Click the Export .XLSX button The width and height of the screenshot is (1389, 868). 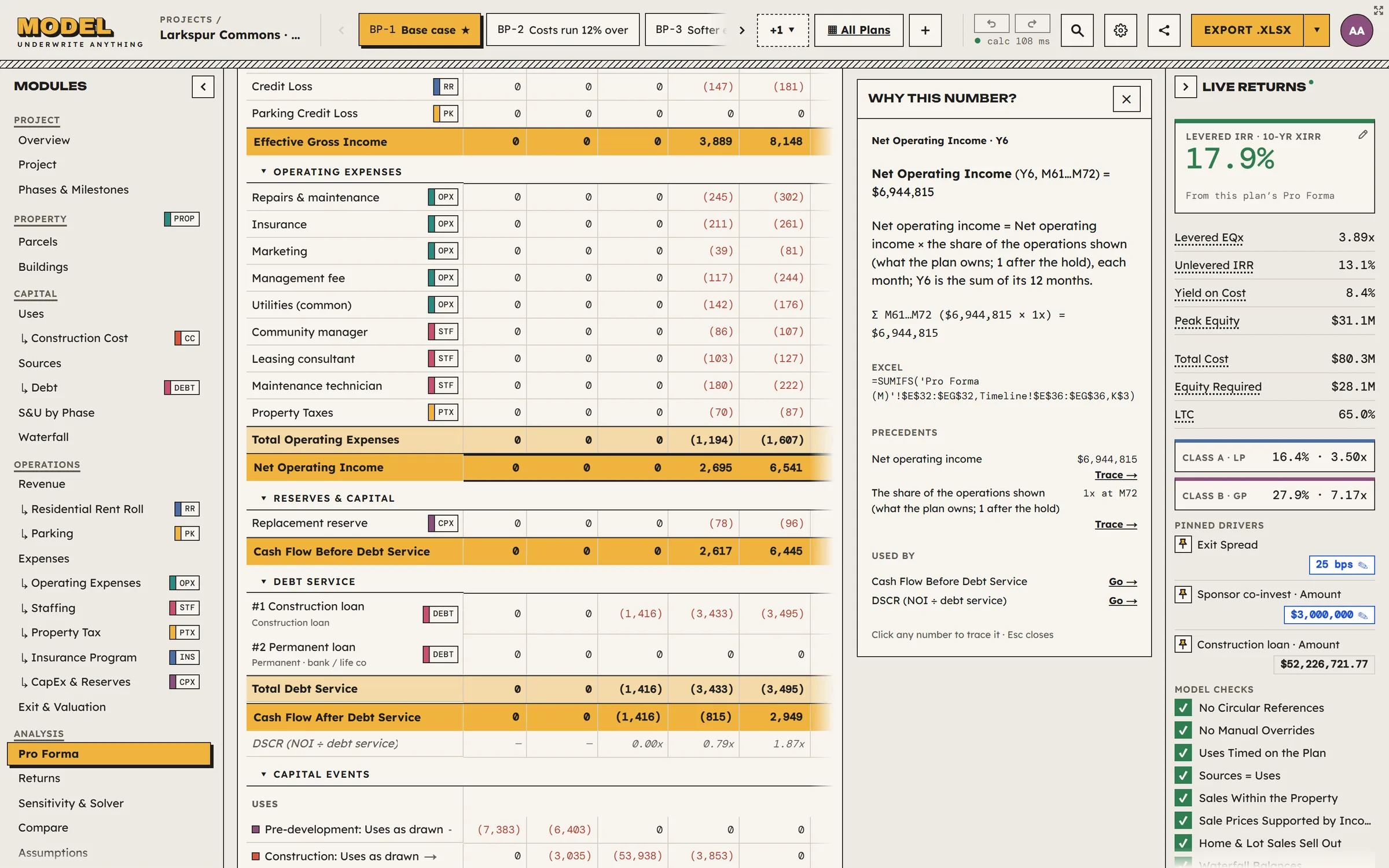click(1247, 30)
